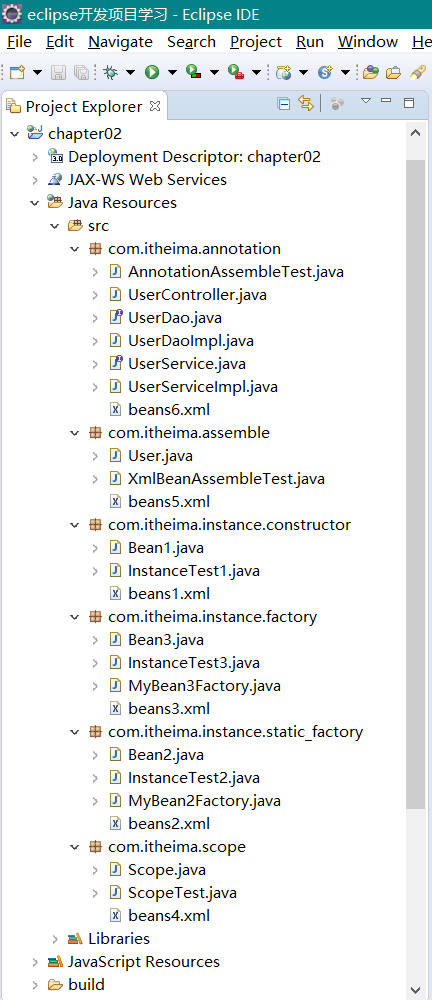Expand JAX-WS Web Services node
This screenshot has width=432, height=1000.
pyautogui.click(x=34, y=180)
